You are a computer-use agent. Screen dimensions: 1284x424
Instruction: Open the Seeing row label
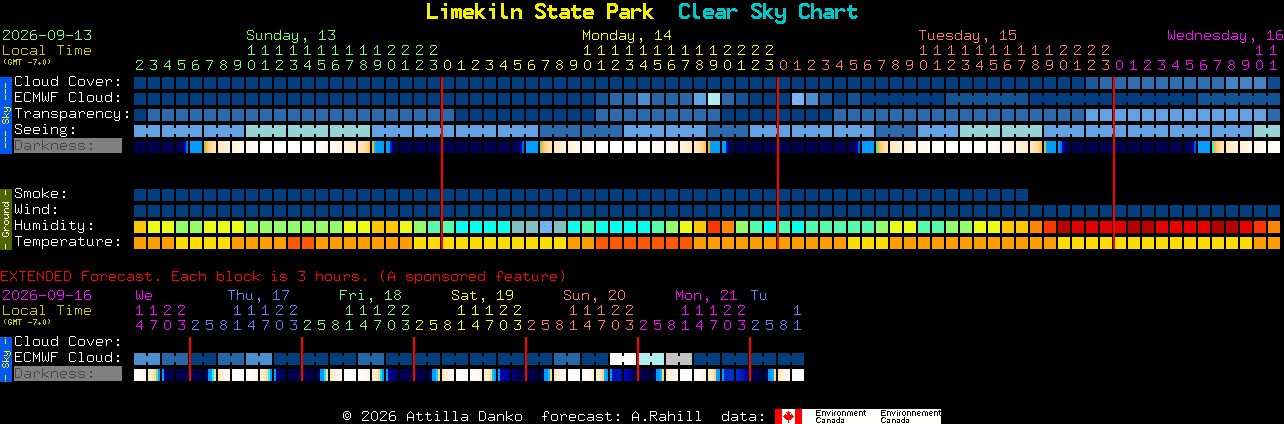pyautogui.click(x=45, y=130)
